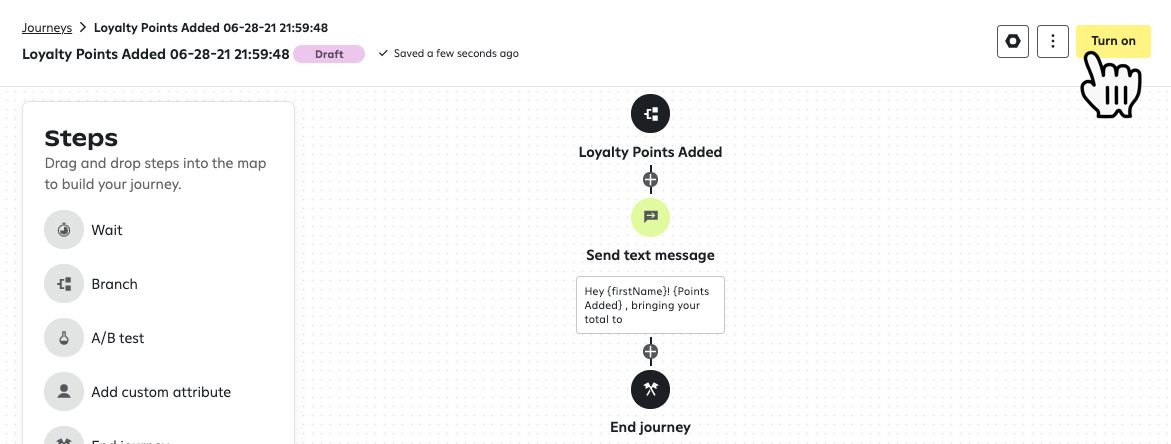Add step below Loyalty Points Added
The image size is (1171, 444).
[650, 180]
